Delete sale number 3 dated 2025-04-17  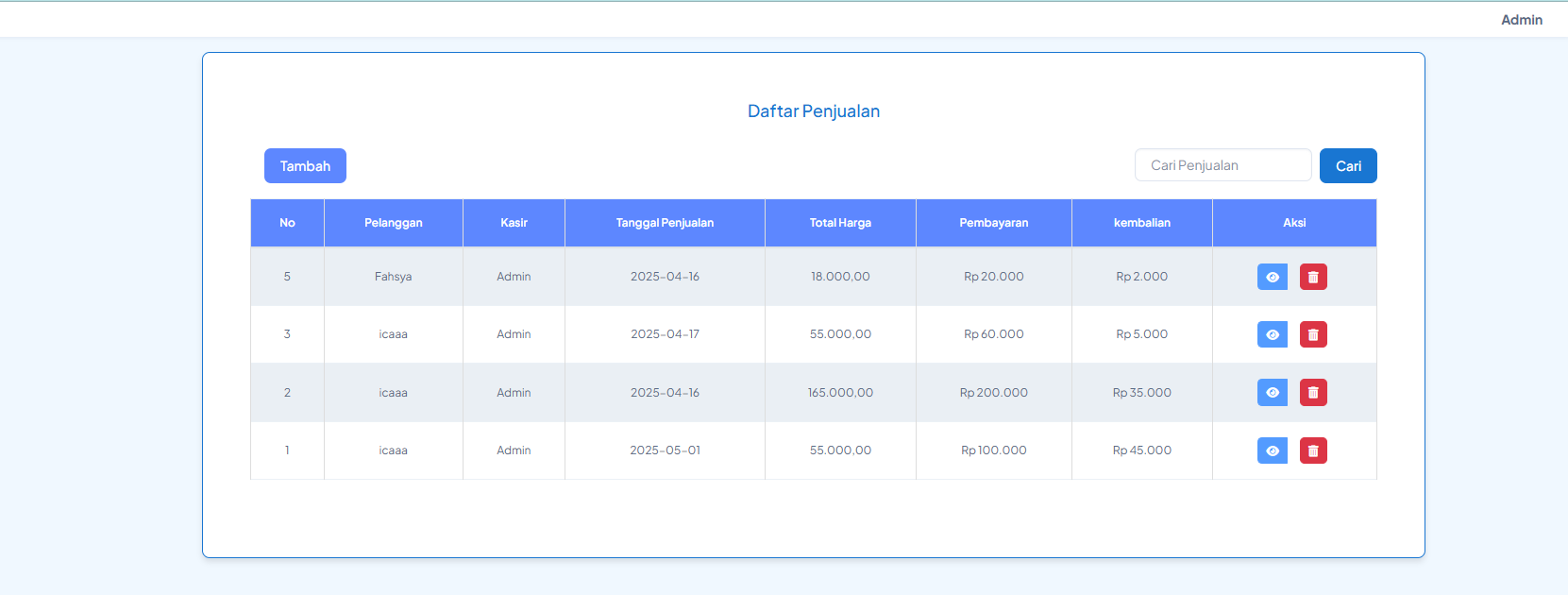(1313, 334)
